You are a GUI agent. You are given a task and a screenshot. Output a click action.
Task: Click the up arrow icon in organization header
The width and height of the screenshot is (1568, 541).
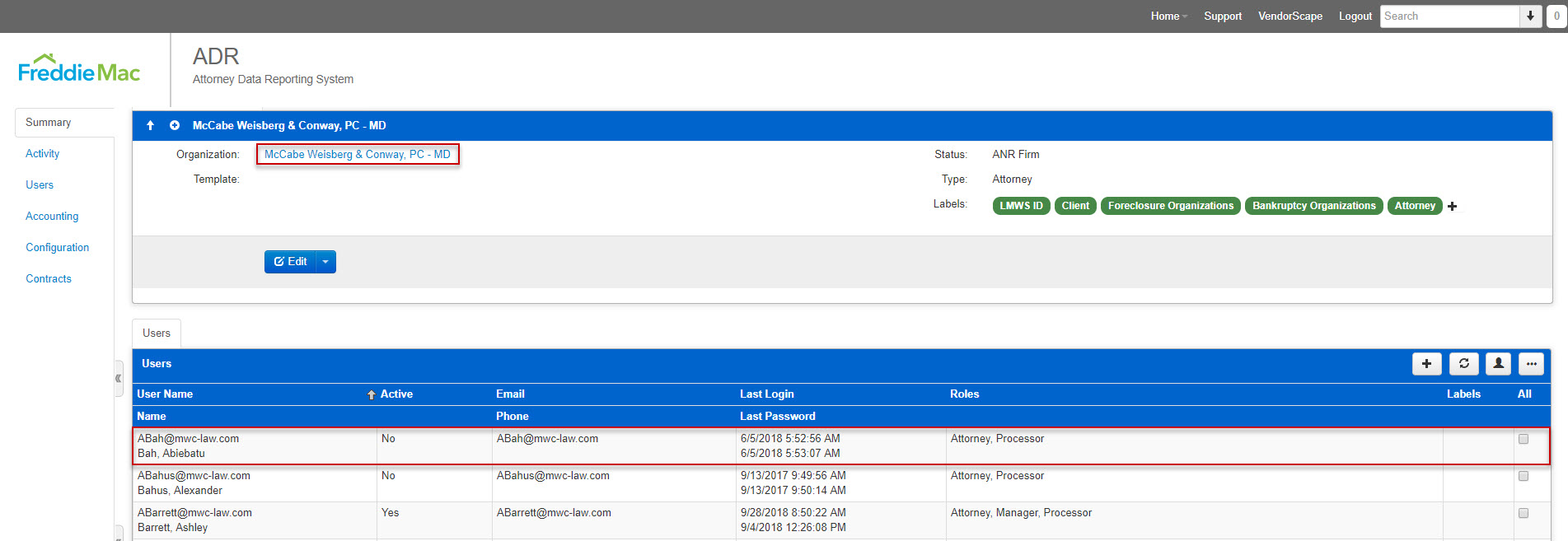click(x=150, y=125)
